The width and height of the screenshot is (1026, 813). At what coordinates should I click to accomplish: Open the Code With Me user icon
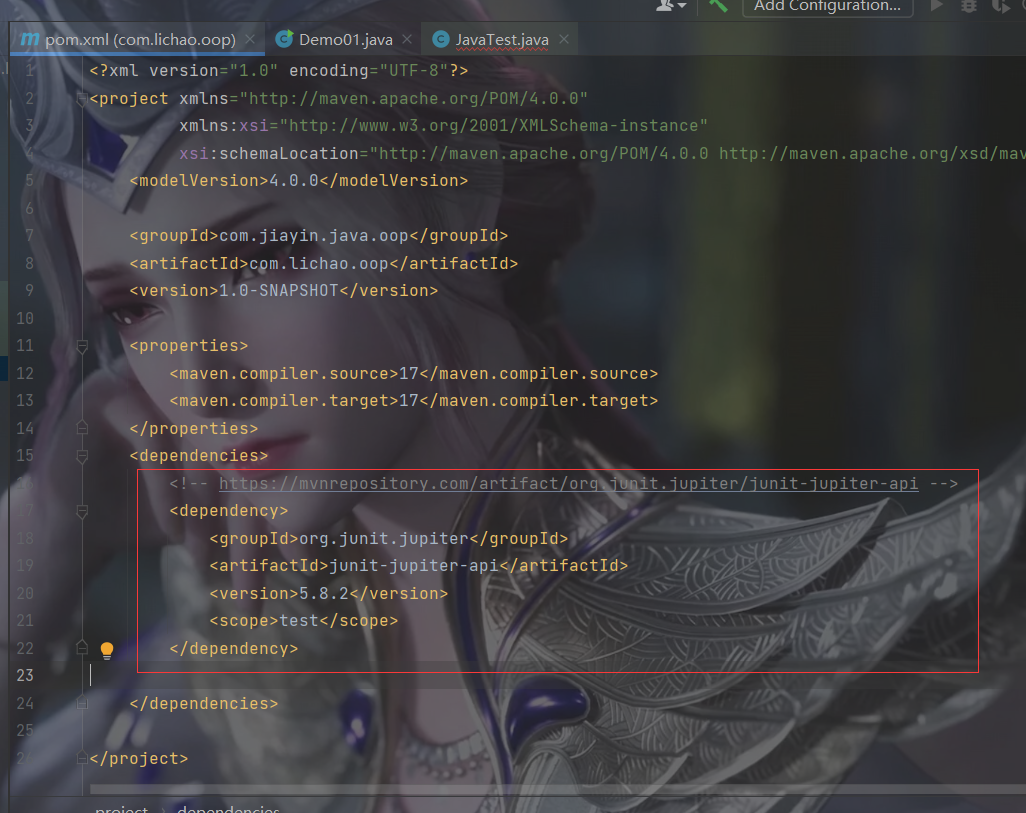pos(671,5)
